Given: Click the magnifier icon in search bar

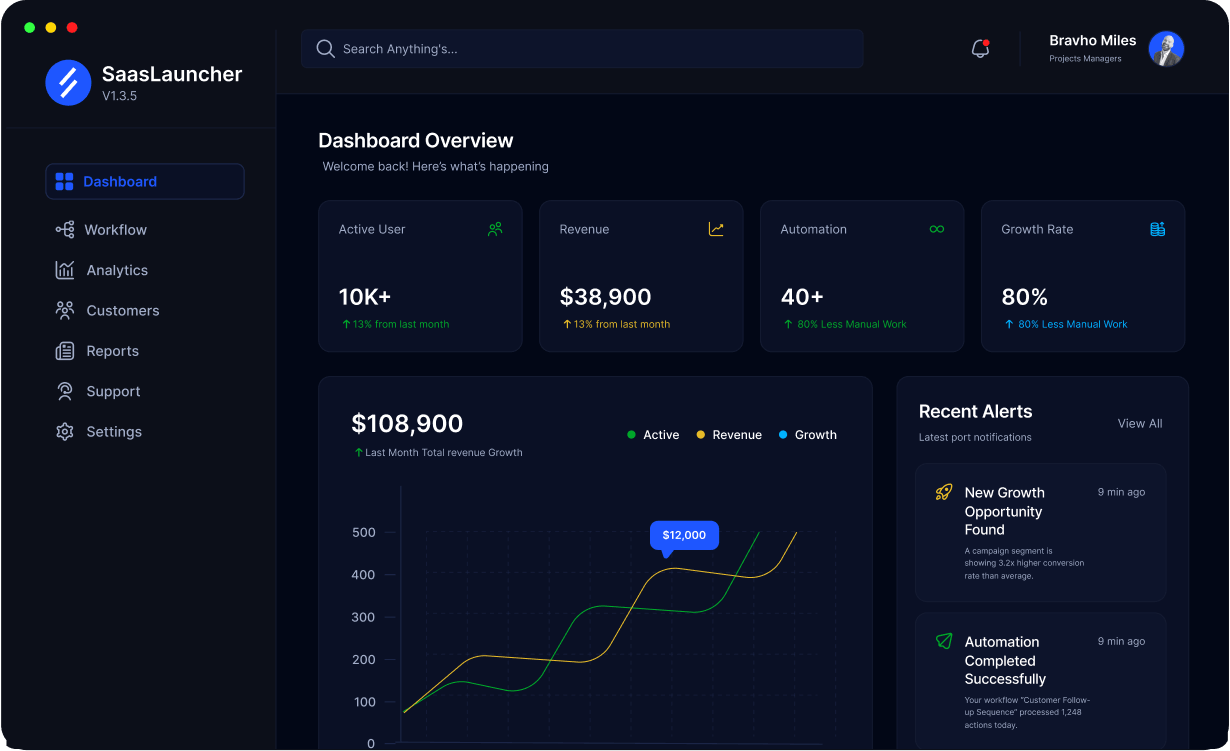Looking at the screenshot, I should tap(325, 48).
